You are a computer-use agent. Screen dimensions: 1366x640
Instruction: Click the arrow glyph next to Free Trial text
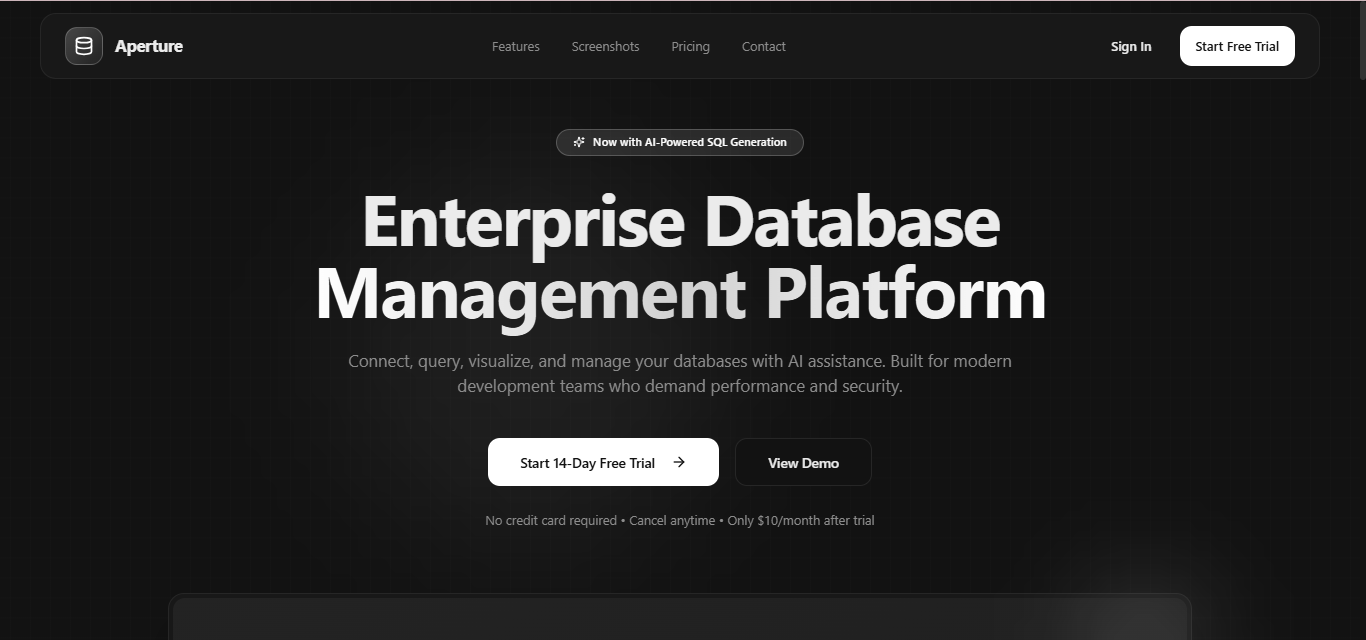click(680, 462)
